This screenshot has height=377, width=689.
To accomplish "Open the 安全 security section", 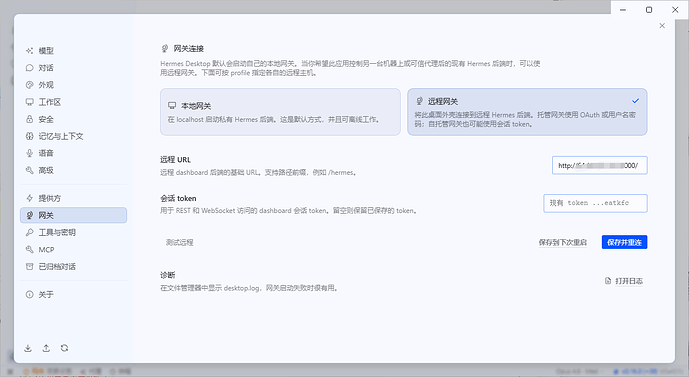I will tap(73, 119).
